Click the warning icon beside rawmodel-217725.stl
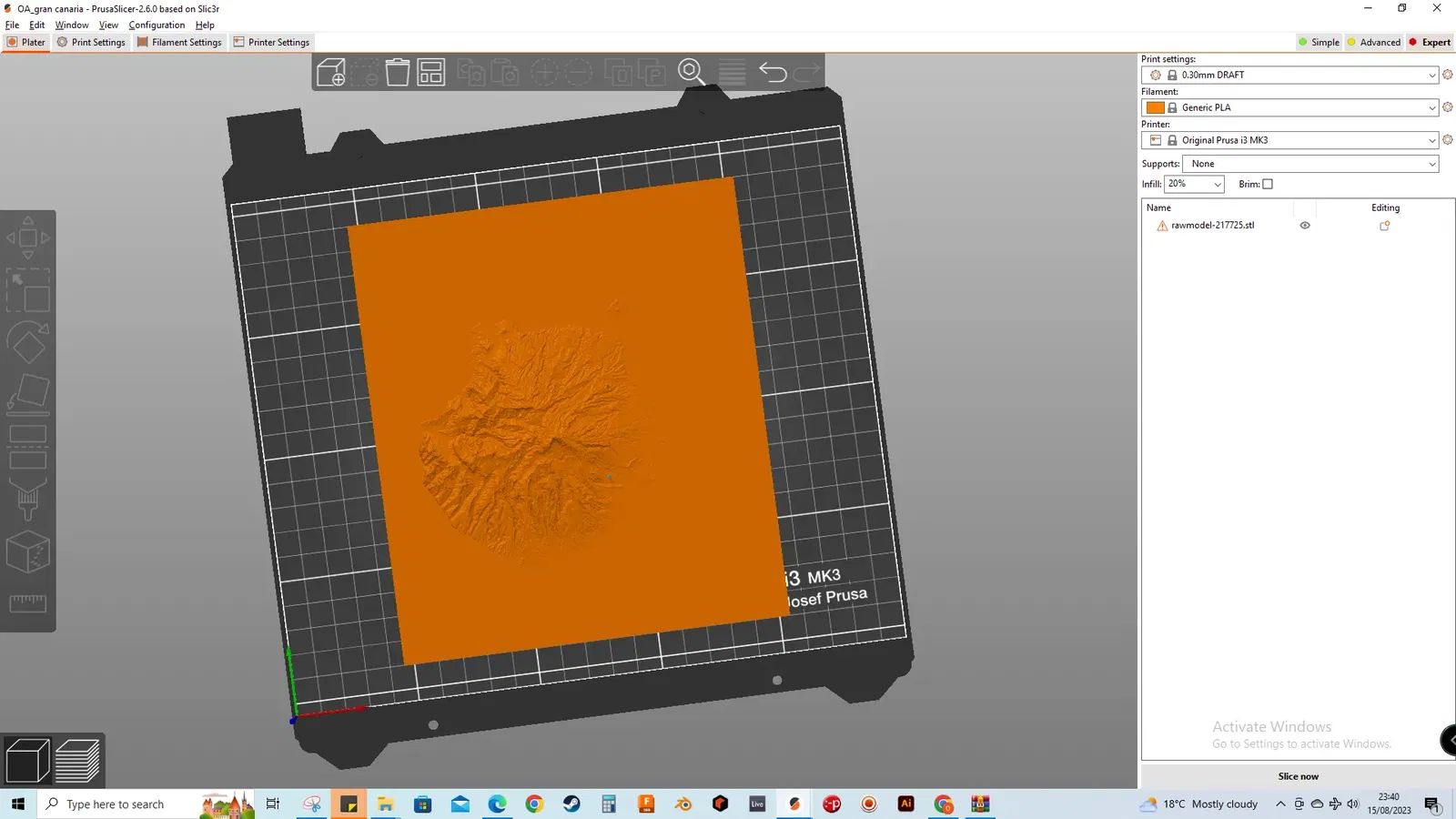 click(1162, 226)
